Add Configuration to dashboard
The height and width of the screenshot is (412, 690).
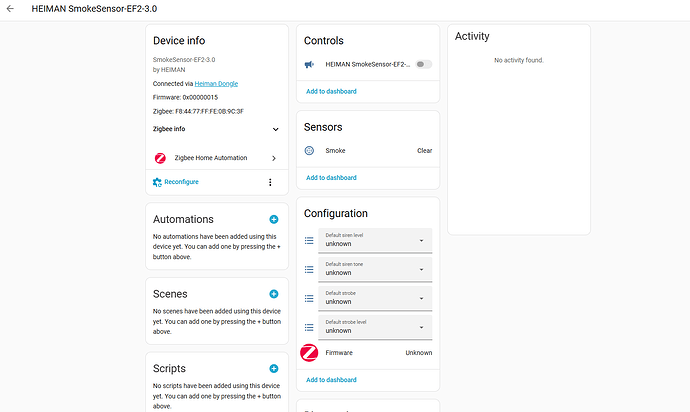tap(331, 380)
